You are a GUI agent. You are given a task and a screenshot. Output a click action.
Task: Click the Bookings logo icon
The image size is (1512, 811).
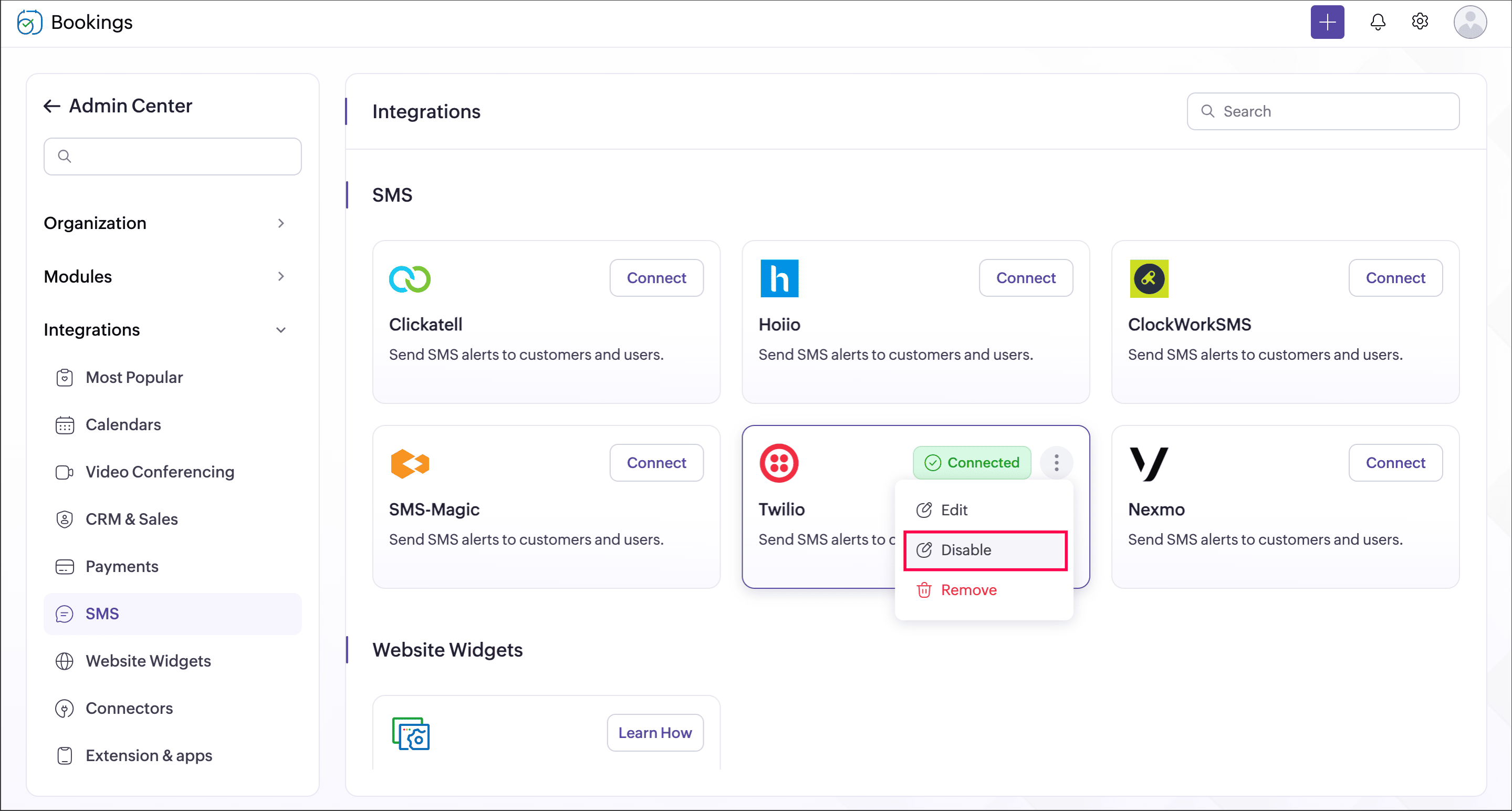point(29,22)
